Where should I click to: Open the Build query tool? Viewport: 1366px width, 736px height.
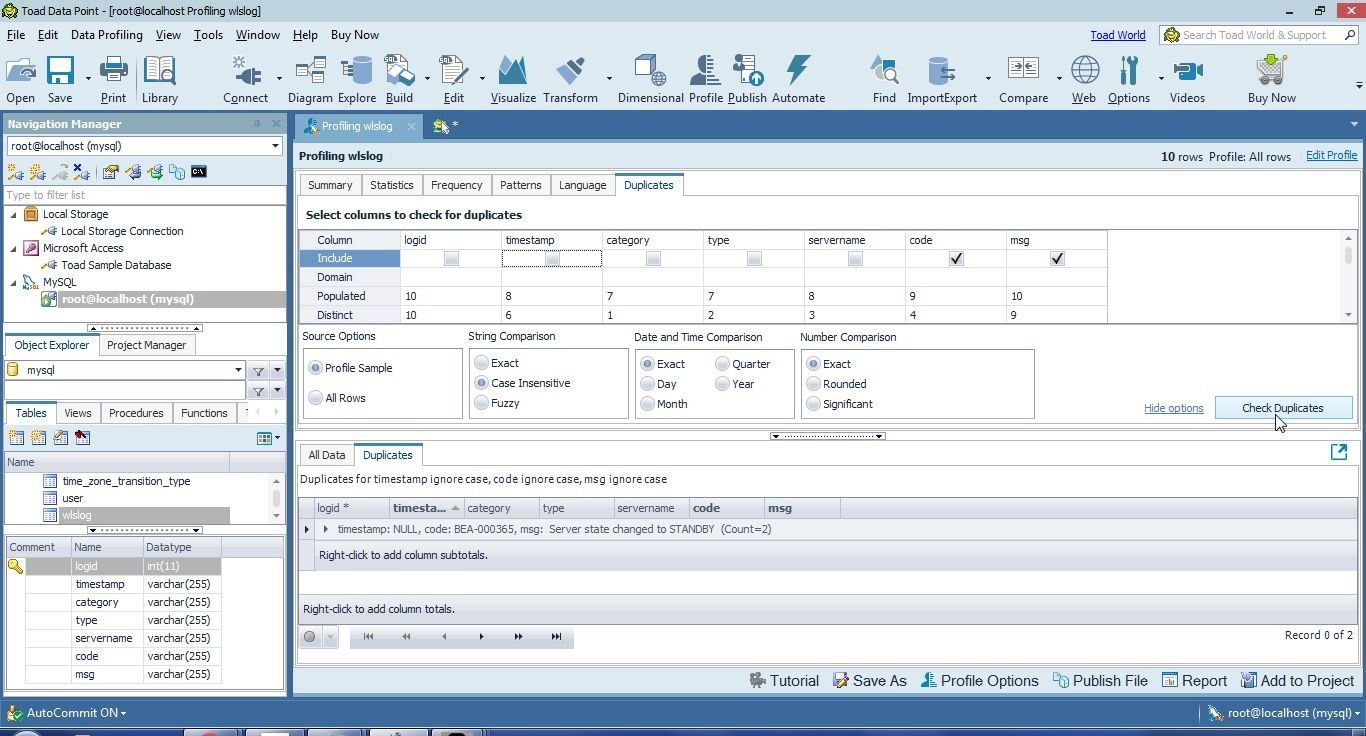click(399, 79)
